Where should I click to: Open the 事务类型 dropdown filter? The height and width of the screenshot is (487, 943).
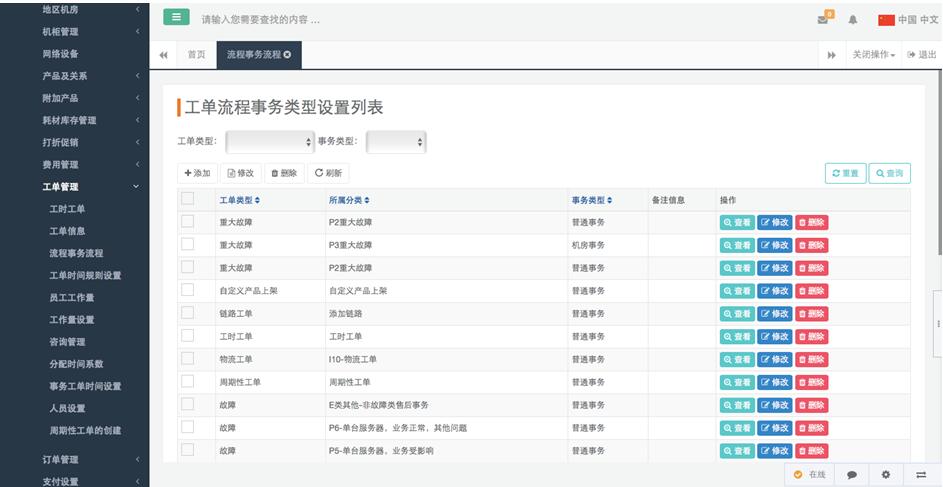click(396, 142)
